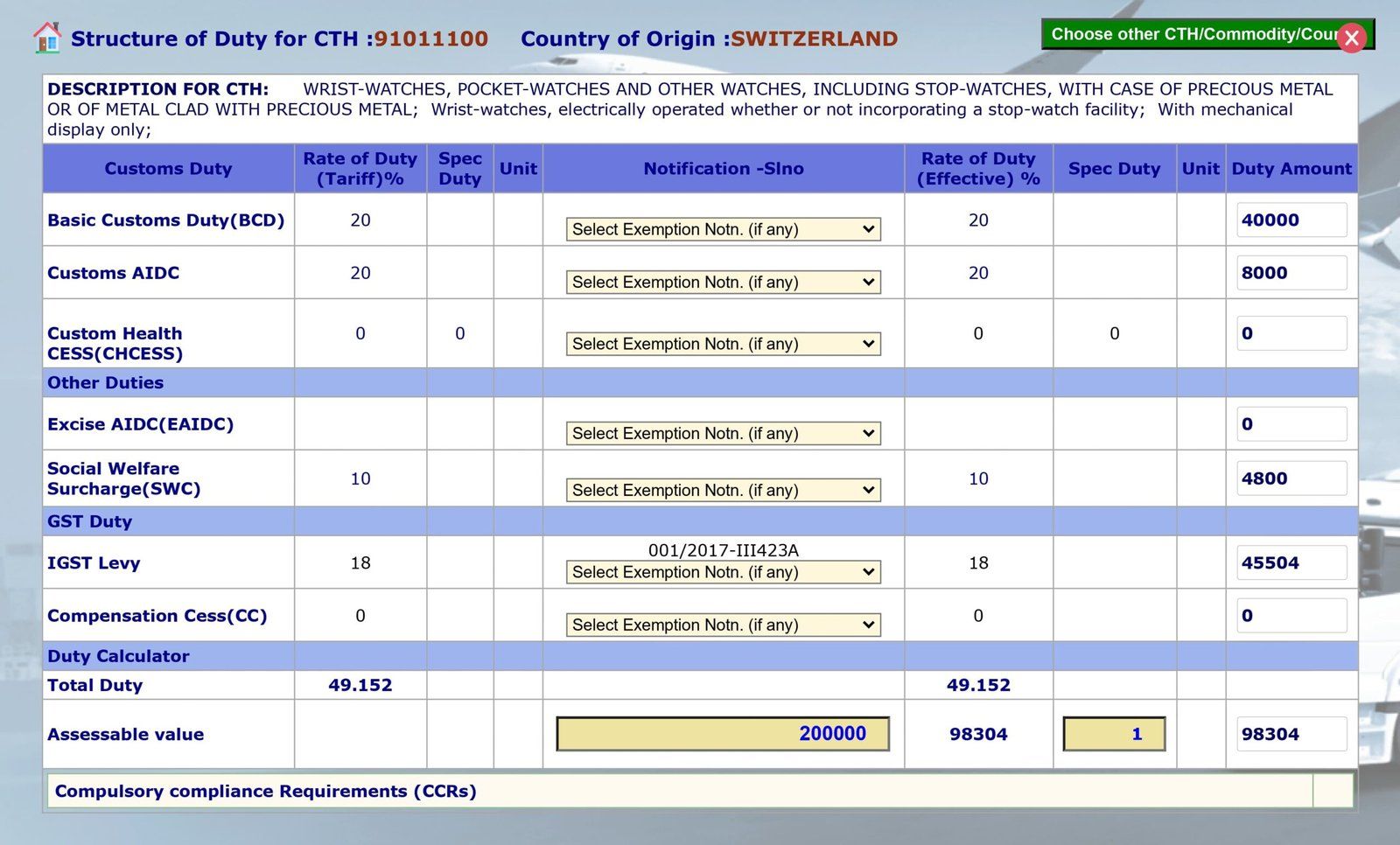Open the Compensation Cess exemption dropdown
The width and height of the screenshot is (1400, 845).
tap(722, 625)
